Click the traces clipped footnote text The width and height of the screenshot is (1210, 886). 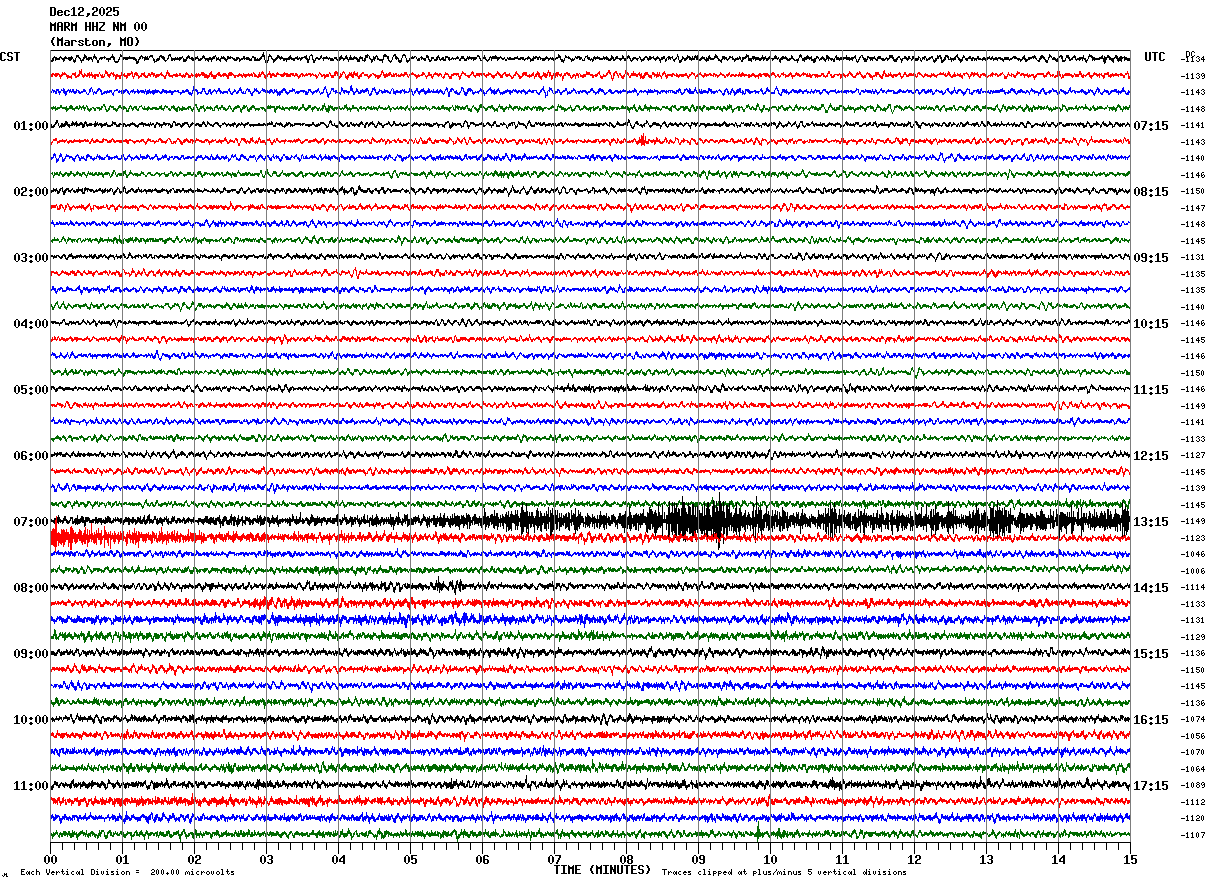[784, 873]
